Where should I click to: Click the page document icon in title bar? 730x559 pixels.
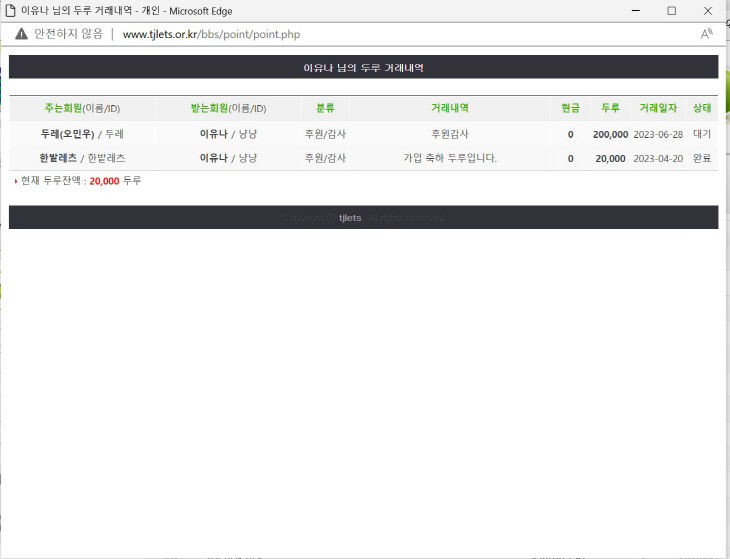pyautogui.click(x=10, y=10)
